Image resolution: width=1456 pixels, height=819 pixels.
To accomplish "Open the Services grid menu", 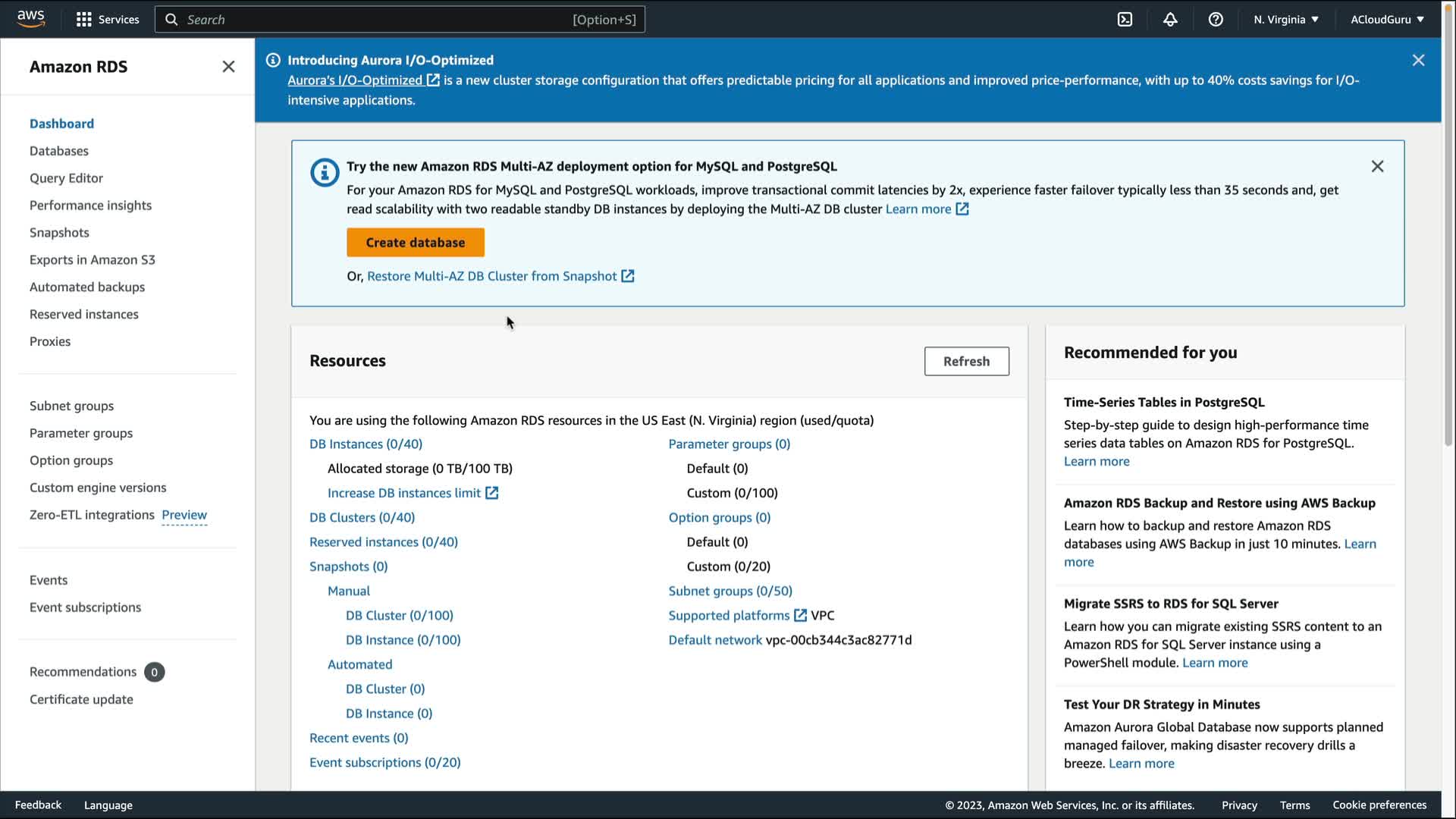I will click(108, 20).
